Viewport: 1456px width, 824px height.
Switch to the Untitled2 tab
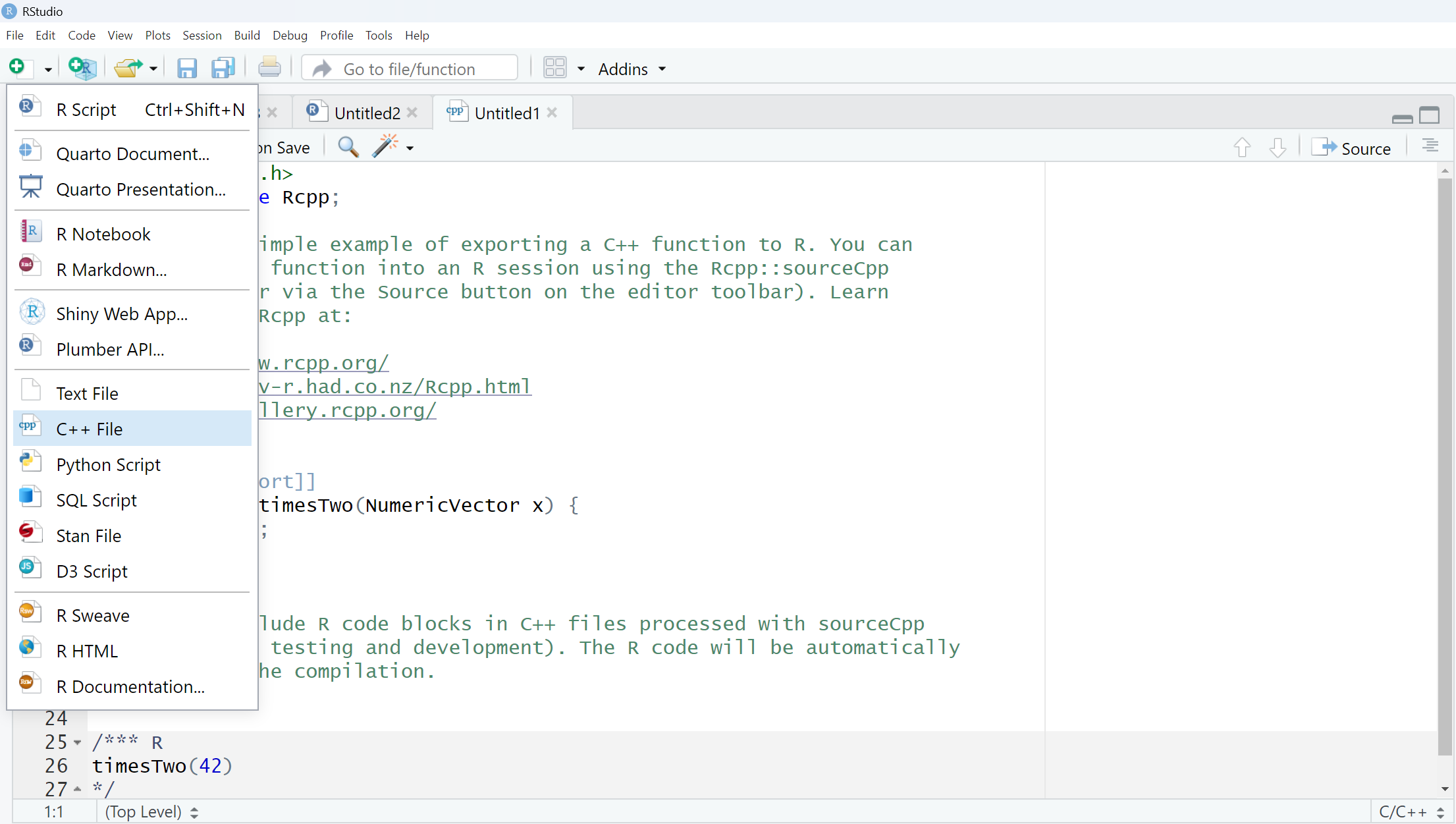(x=366, y=113)
